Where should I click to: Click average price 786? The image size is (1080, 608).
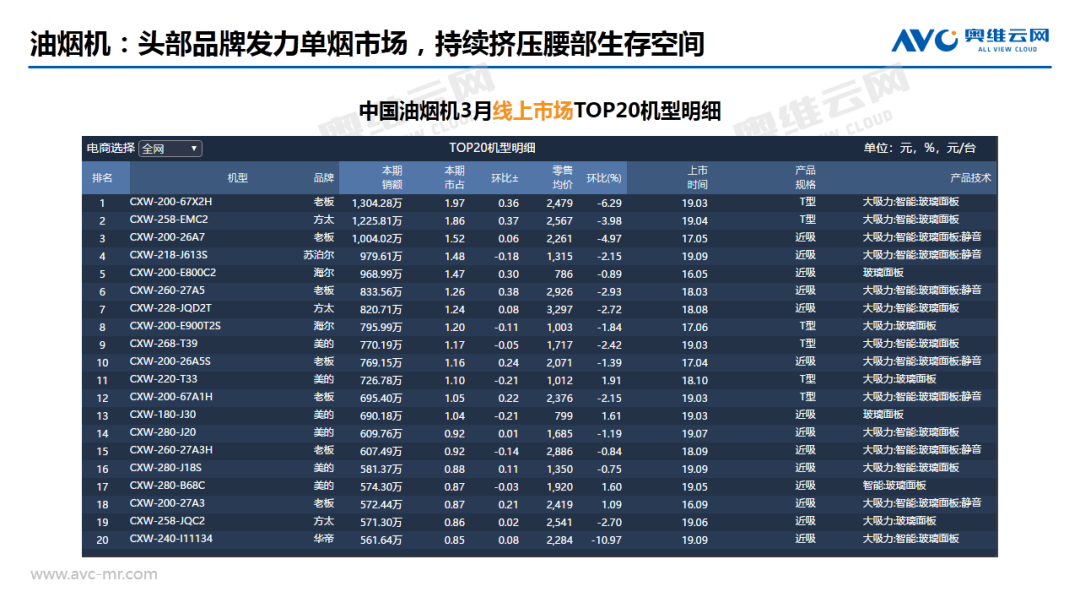[563, 274]
